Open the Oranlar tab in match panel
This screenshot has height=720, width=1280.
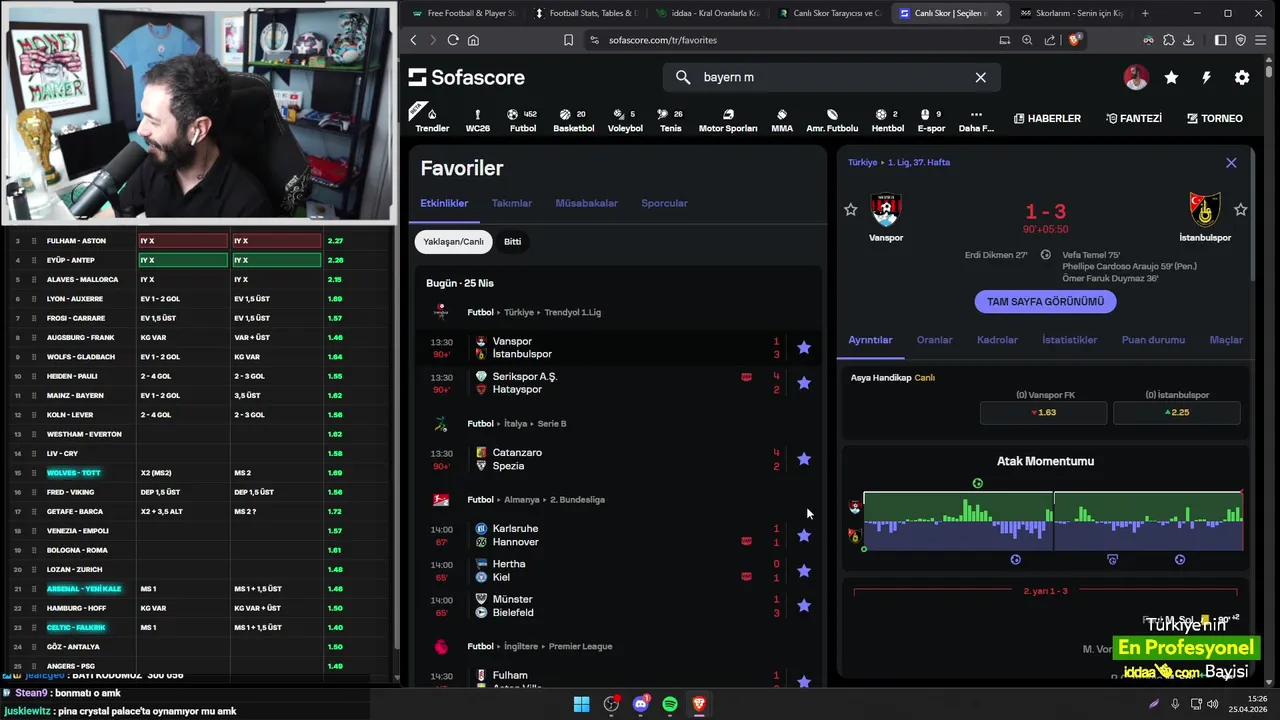pyautogui.click(x=934, y=340)
